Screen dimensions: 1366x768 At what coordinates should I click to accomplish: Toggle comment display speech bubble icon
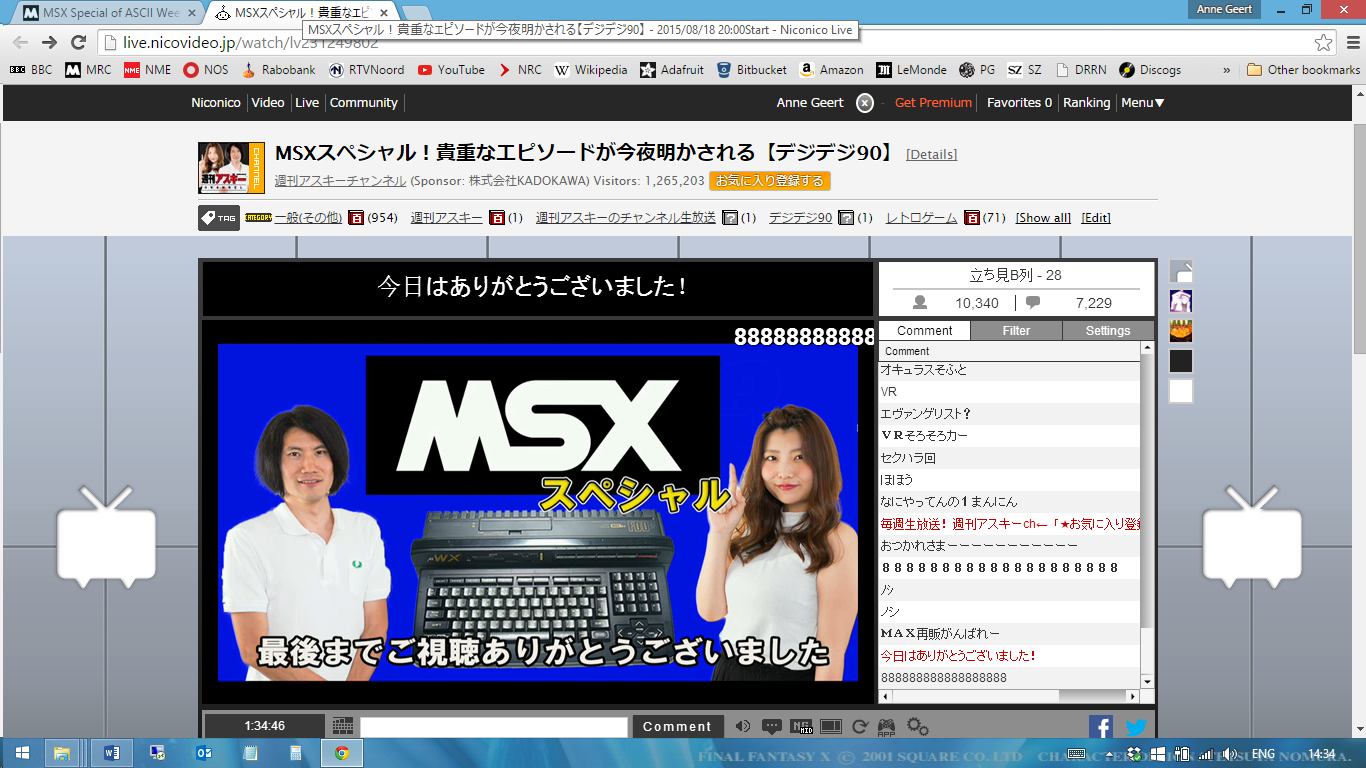click(772, 727)
